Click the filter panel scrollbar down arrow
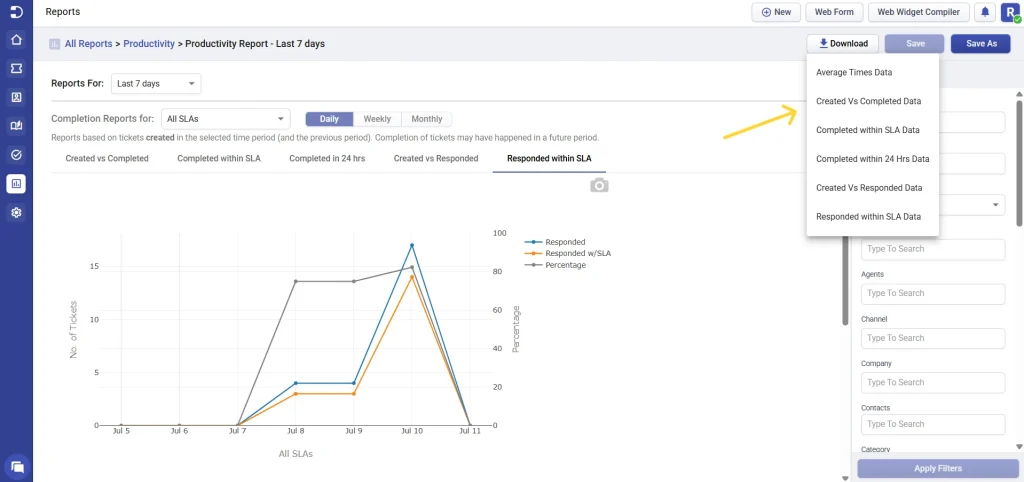Image resolution: width=1024 pixels, height=482 pixels. click(x=1019, y=447)
